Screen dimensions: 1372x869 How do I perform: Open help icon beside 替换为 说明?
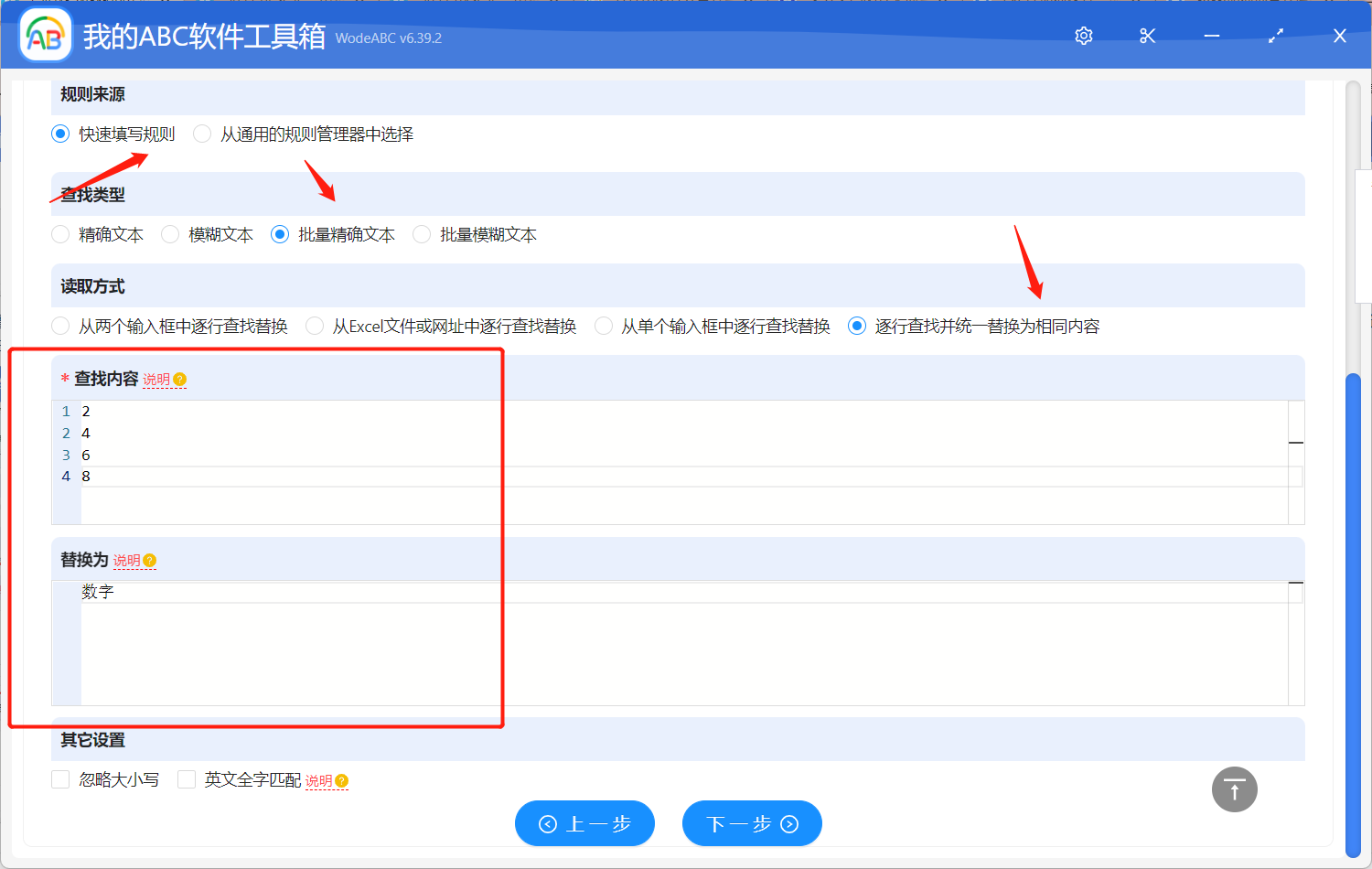point(150,560)
